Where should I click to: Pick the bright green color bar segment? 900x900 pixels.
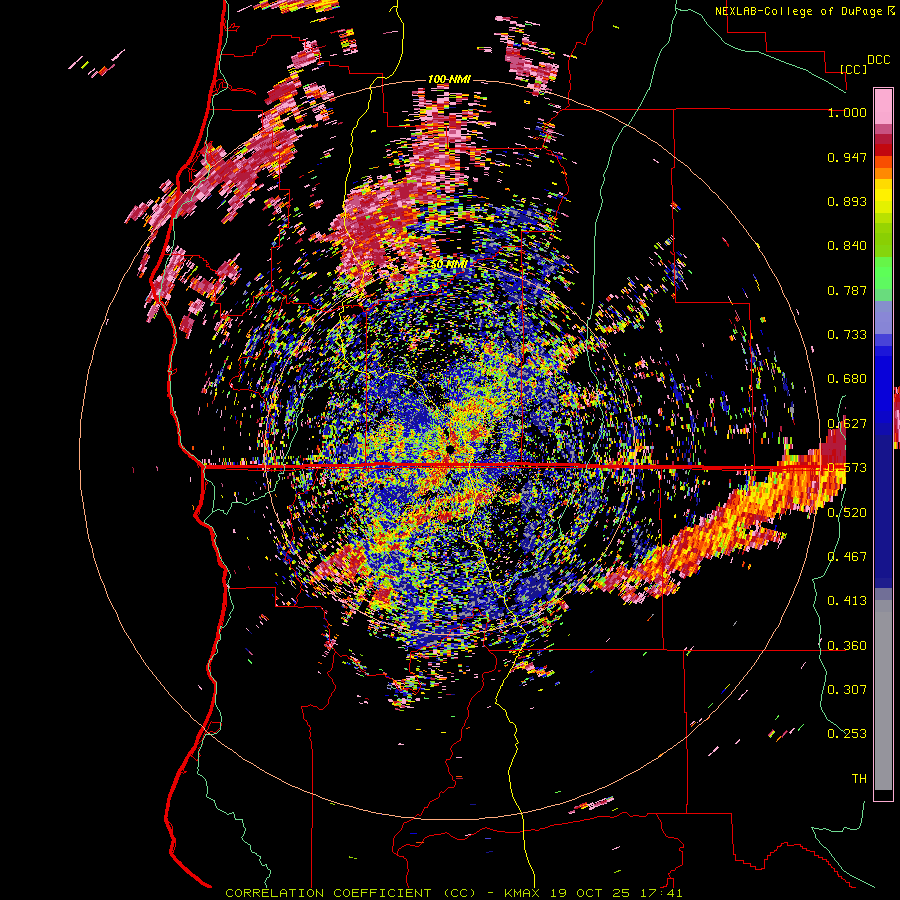click(x=883, y=273)
